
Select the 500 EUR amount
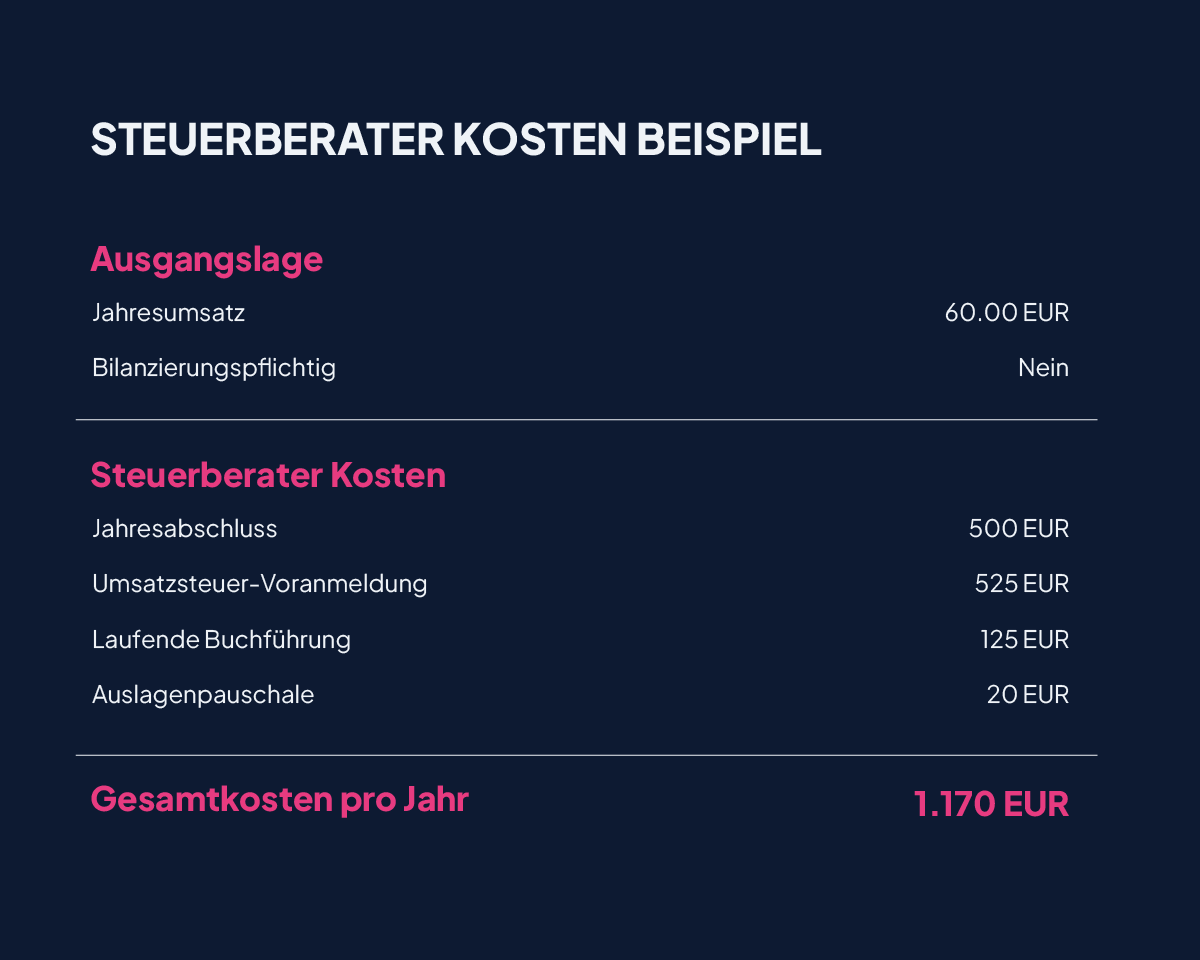(x=1018, y=528)
